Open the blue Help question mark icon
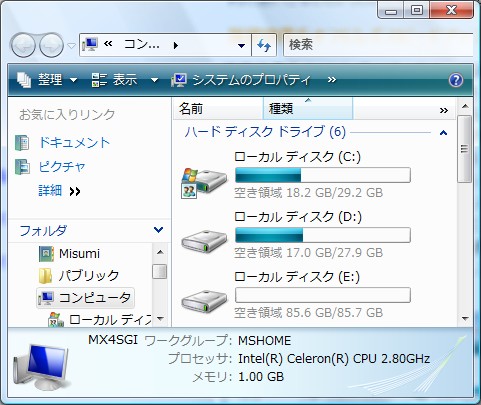Viewport: 481px width, 405px height. coord(456,80)
